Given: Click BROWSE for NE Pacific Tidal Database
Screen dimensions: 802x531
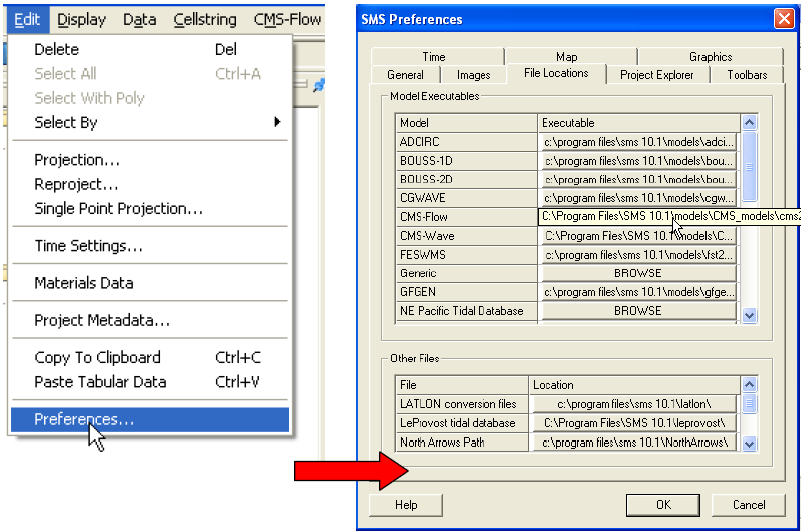Looking at the screenshot, I should tap(638, 311).
